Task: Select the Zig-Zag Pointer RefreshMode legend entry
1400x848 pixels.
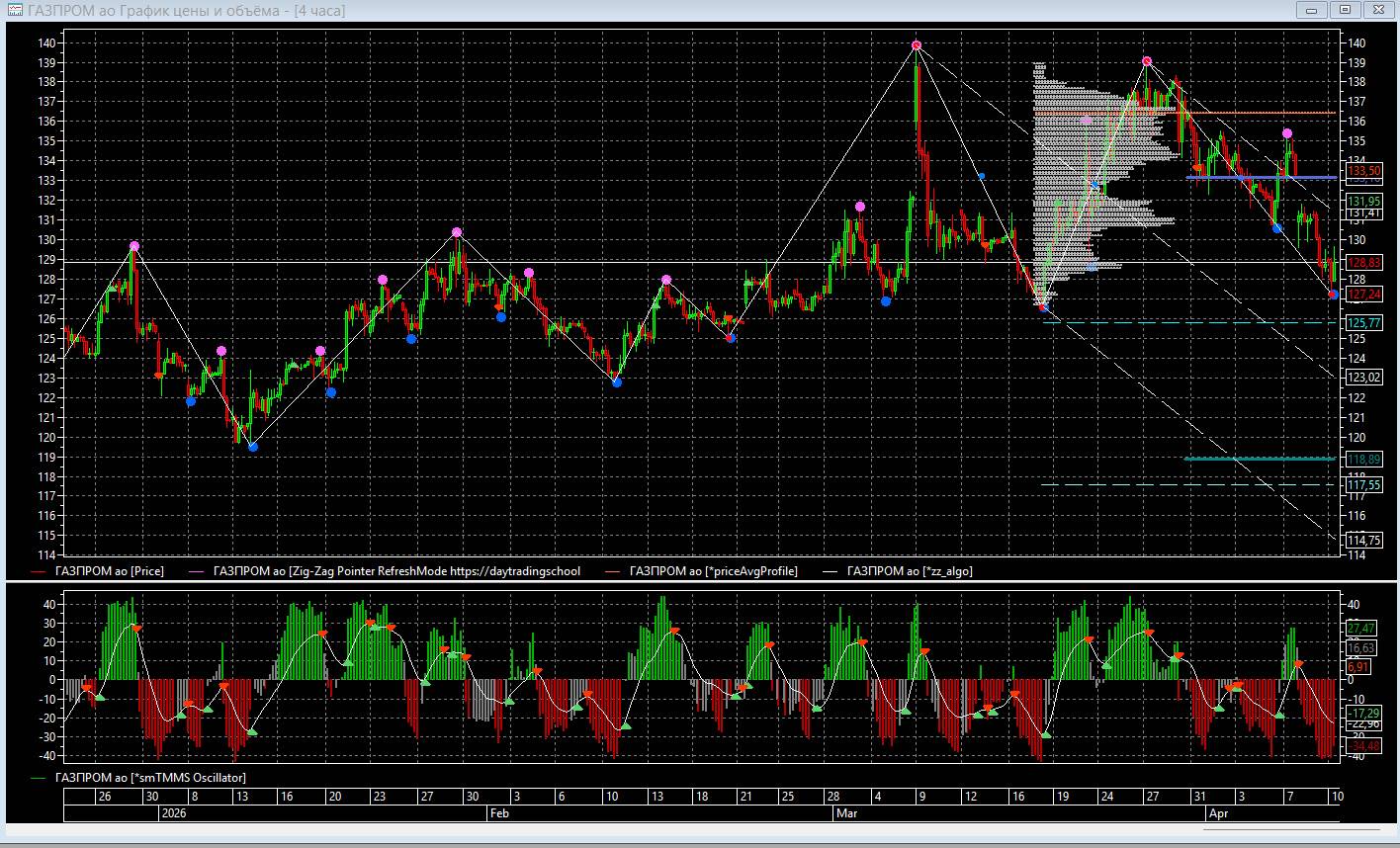Action: [395, 571]
